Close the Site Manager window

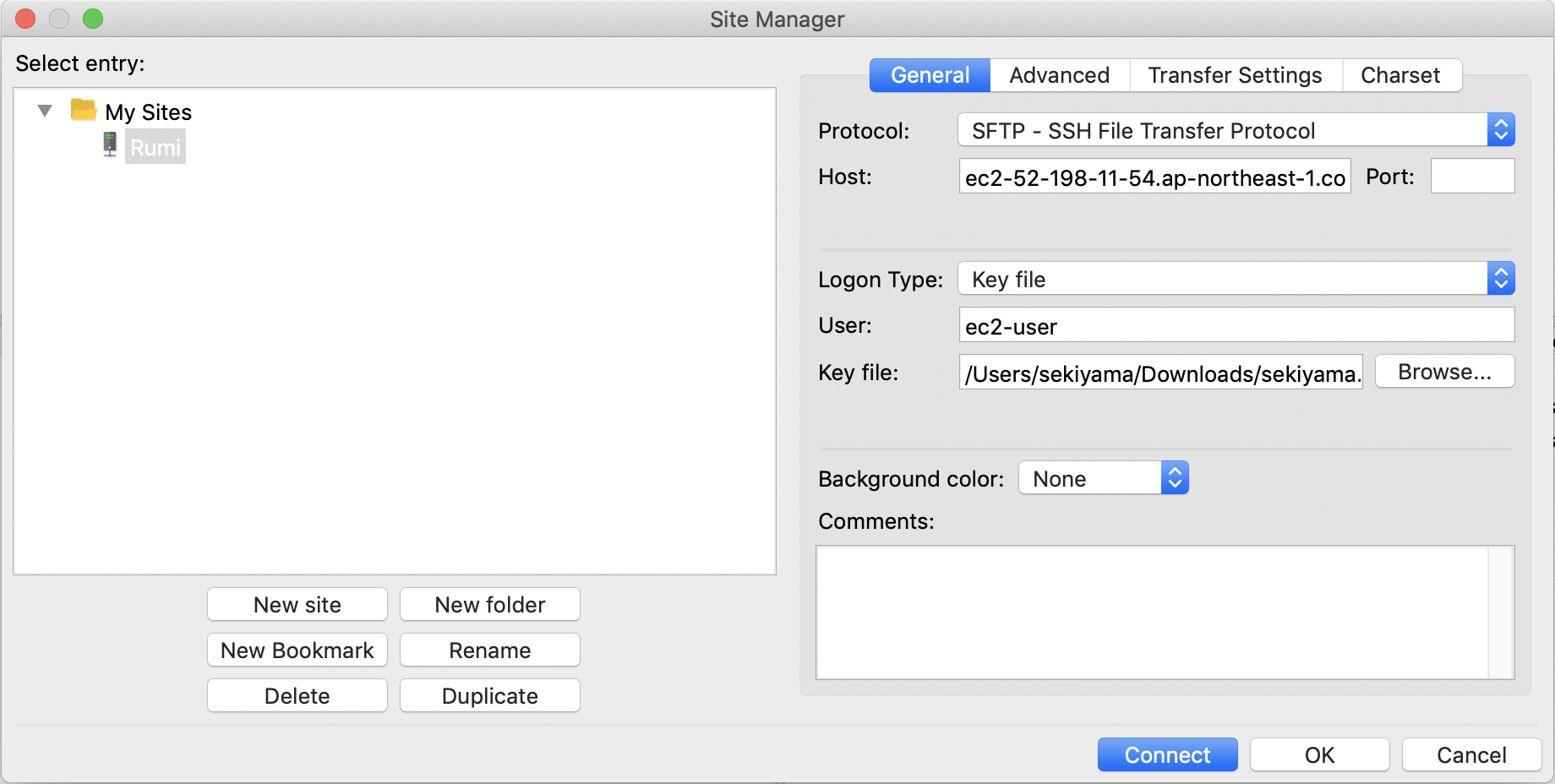[x=25, y=19]
